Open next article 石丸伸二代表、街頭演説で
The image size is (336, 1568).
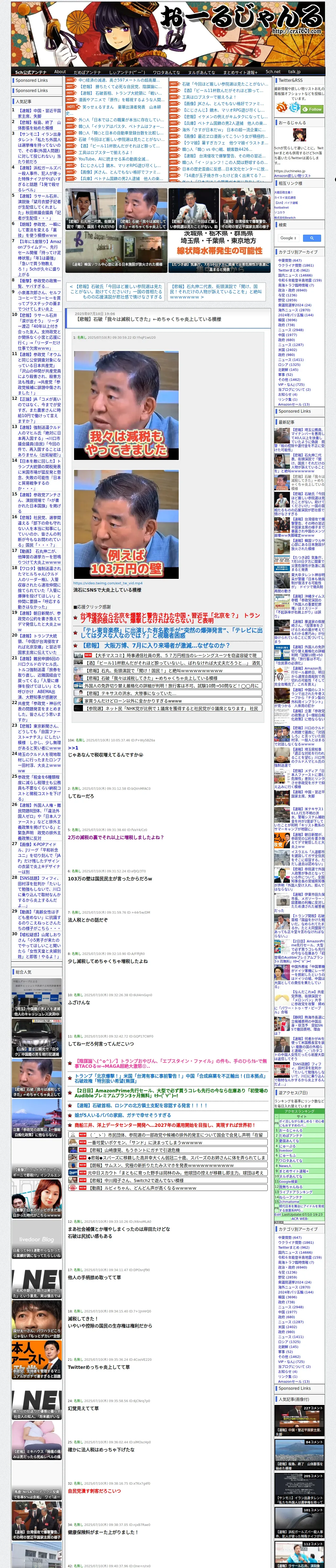(x=216, y=292)
